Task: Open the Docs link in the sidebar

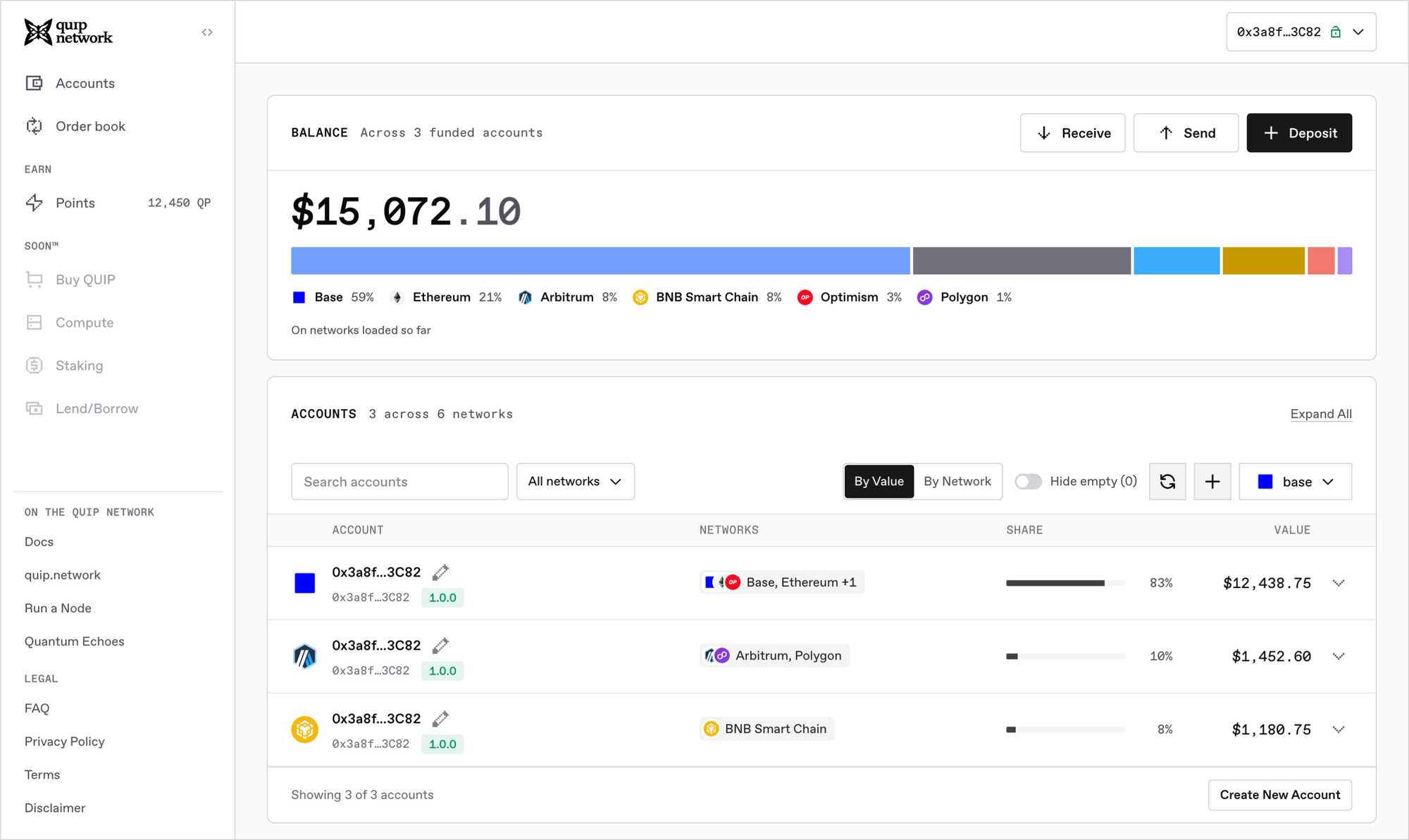Action: click(x=39, y=541)
